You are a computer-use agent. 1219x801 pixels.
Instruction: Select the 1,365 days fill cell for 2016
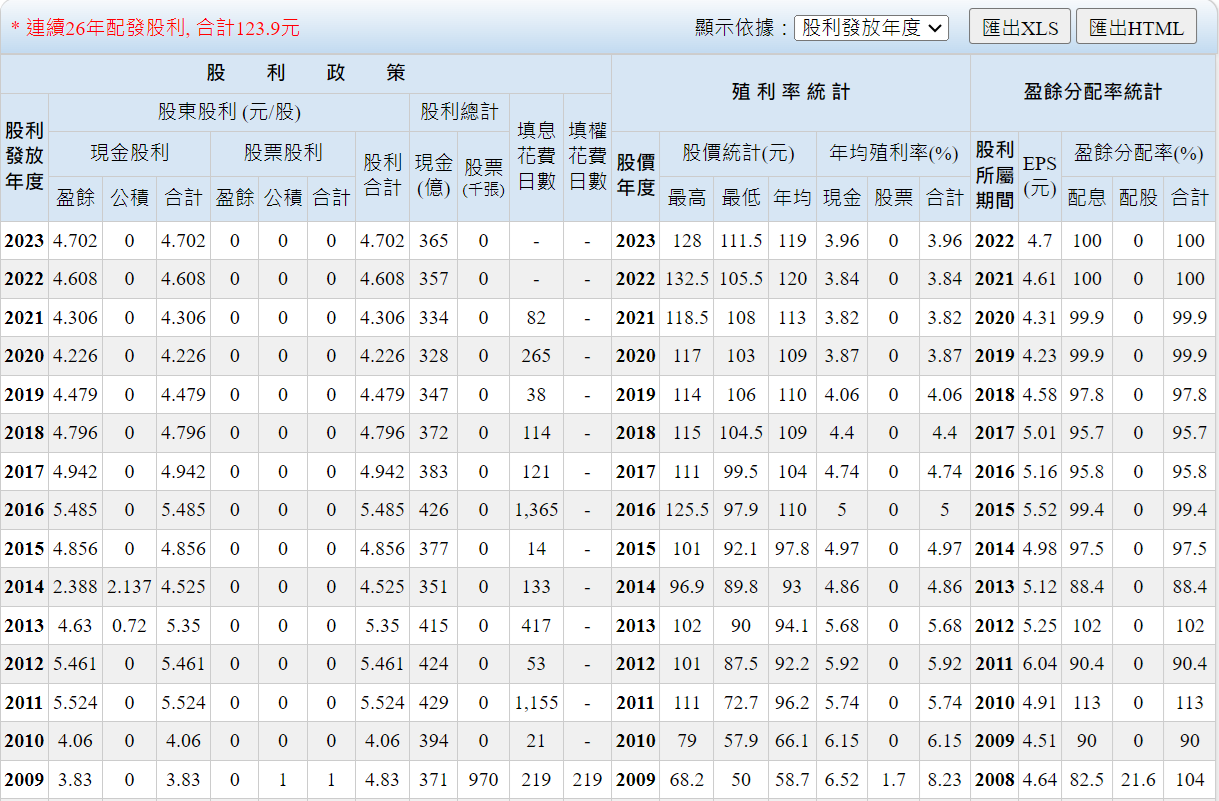pos(536,510)
